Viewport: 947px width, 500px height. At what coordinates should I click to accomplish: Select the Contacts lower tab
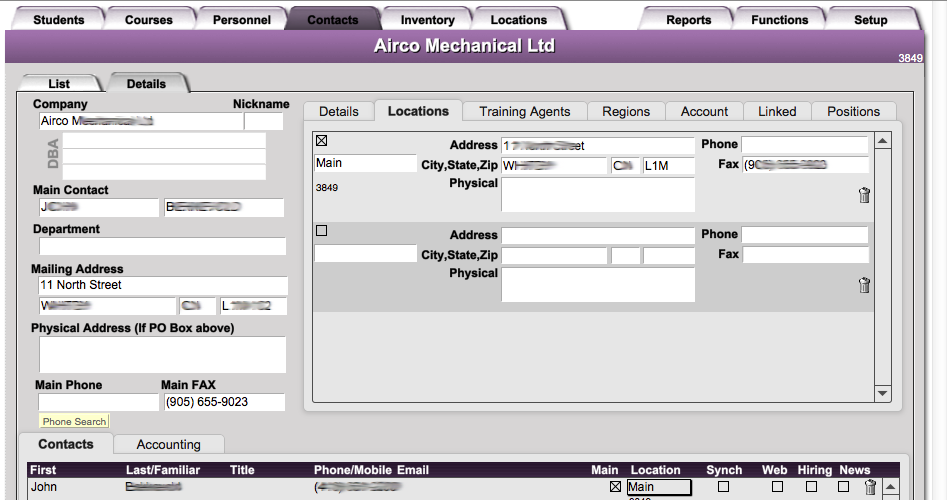tap(66, 444)
